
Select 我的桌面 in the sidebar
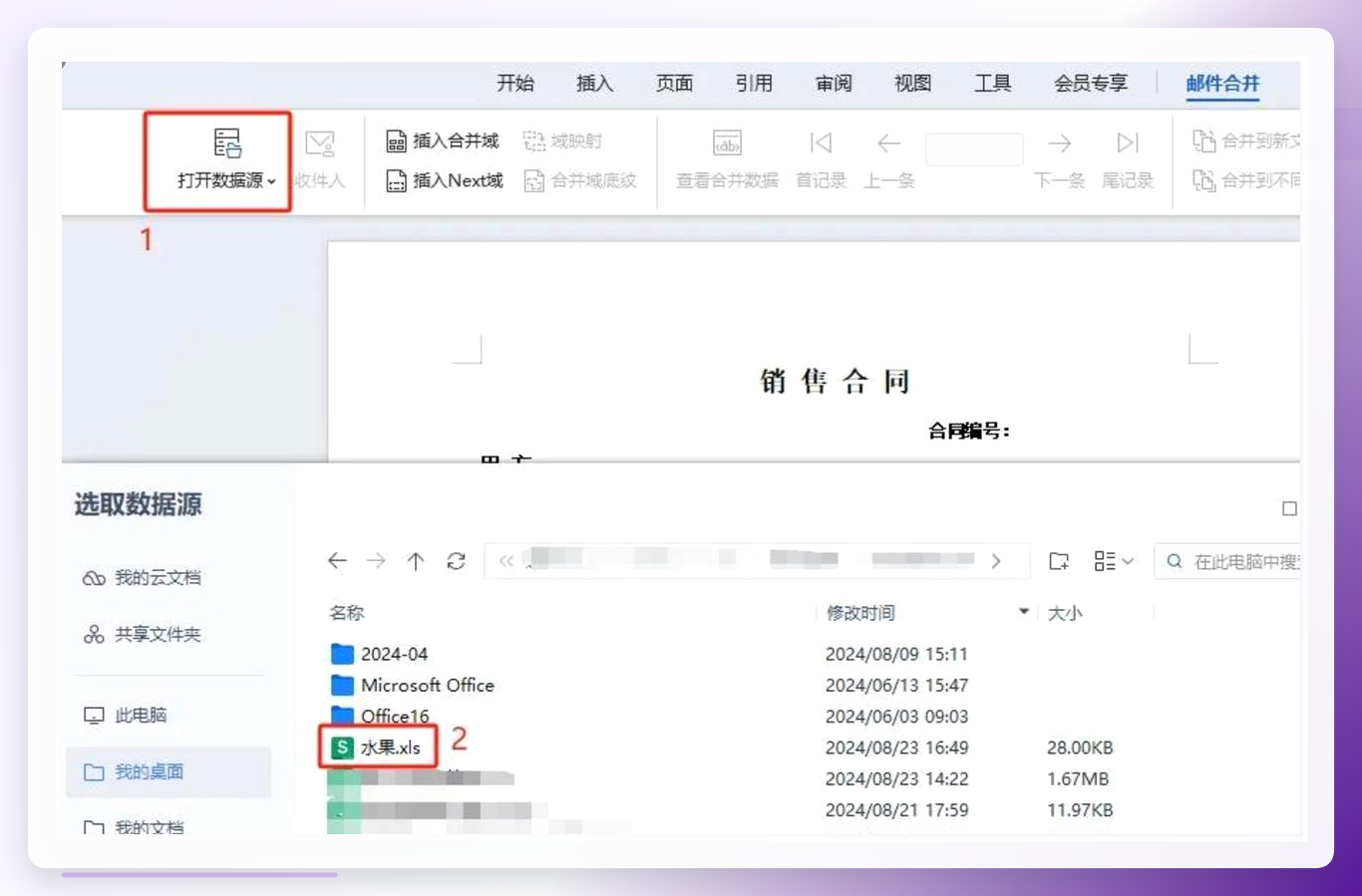(169, 772)
